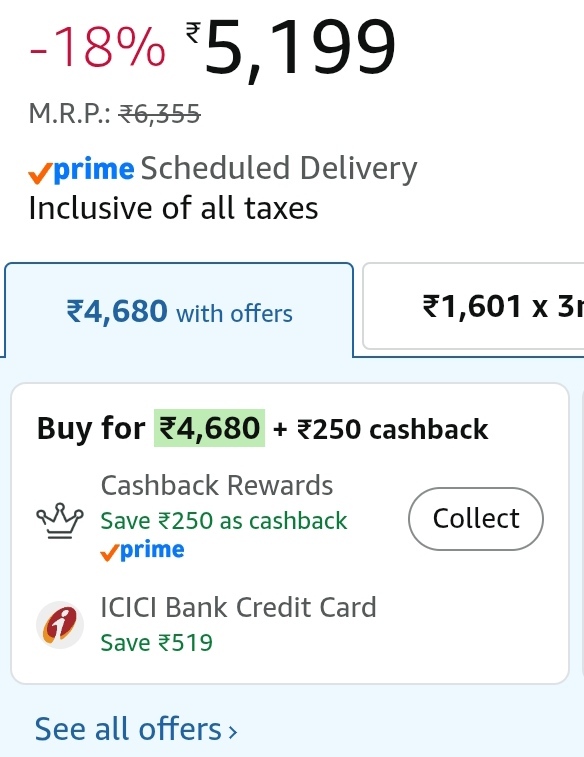Tap Save ₹250 as cashback text
Viewport: 584px width, 757px height.
(x=224, y=521)
